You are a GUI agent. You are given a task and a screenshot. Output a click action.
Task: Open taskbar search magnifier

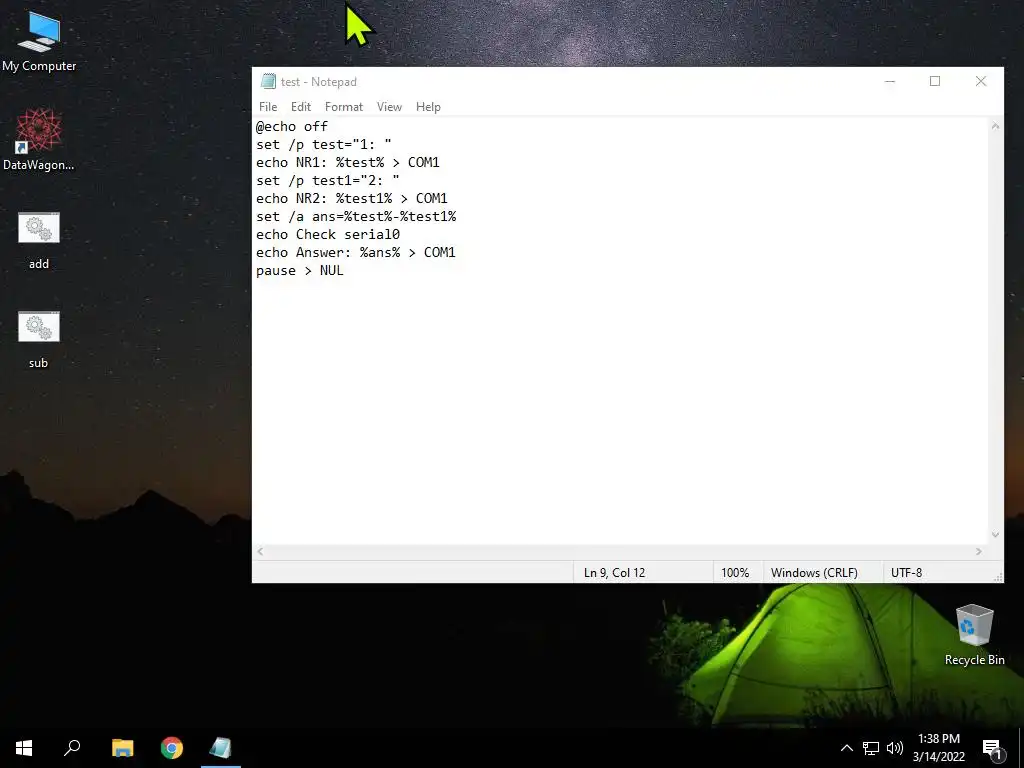72,748
